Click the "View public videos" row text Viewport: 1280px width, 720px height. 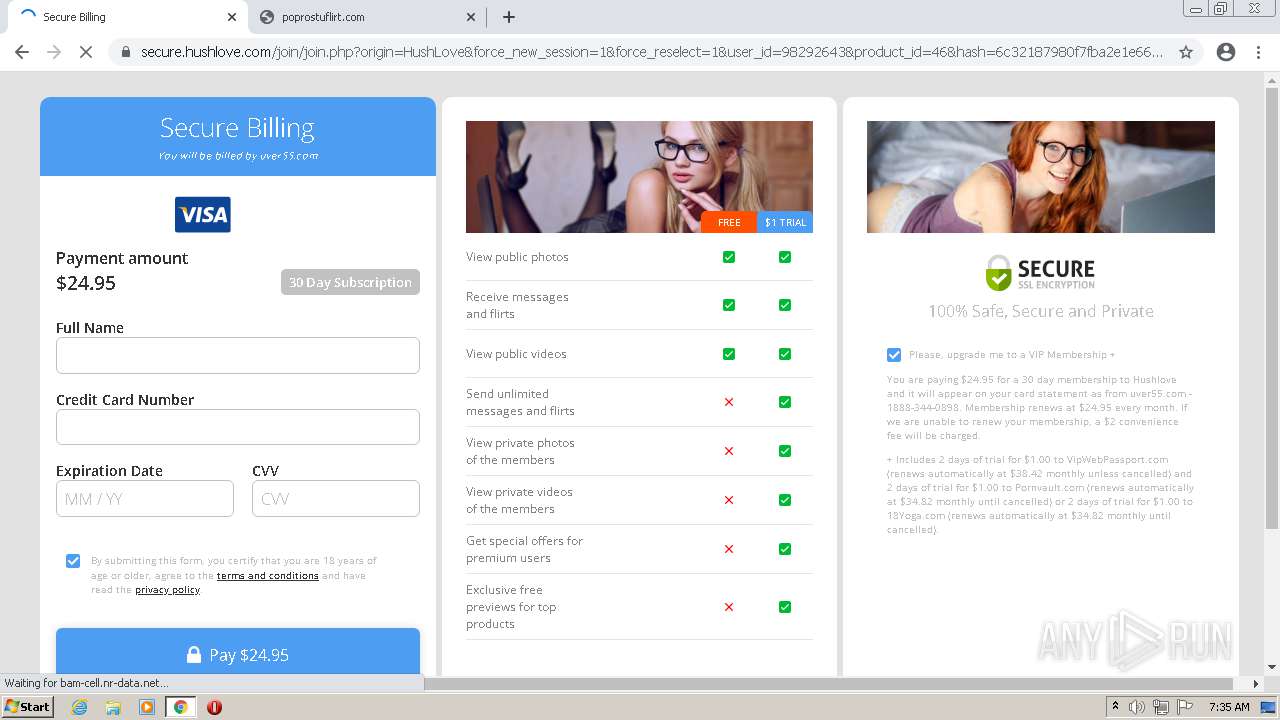point(516,354)
